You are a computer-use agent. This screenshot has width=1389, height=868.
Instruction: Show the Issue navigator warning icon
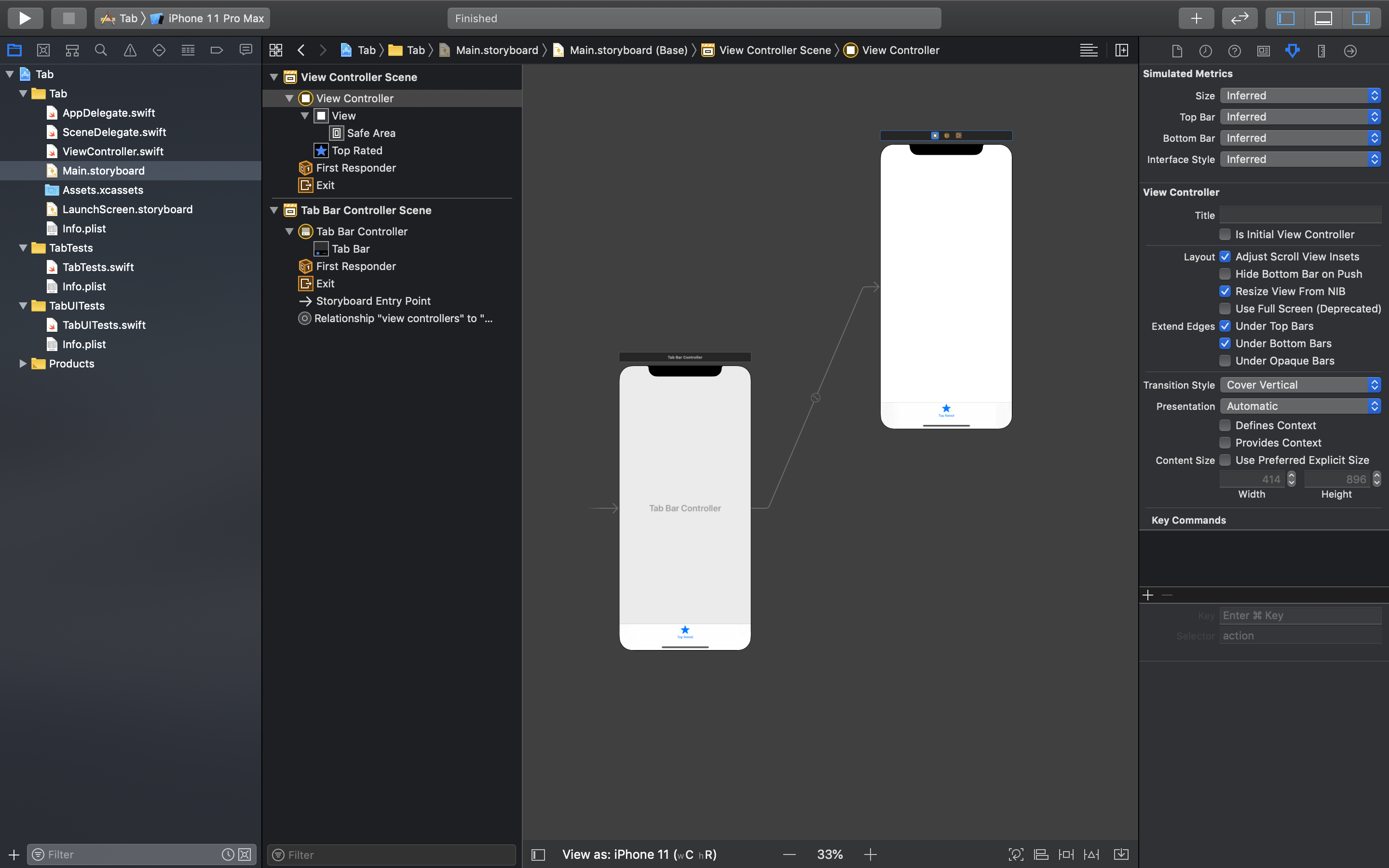(130, 51)
